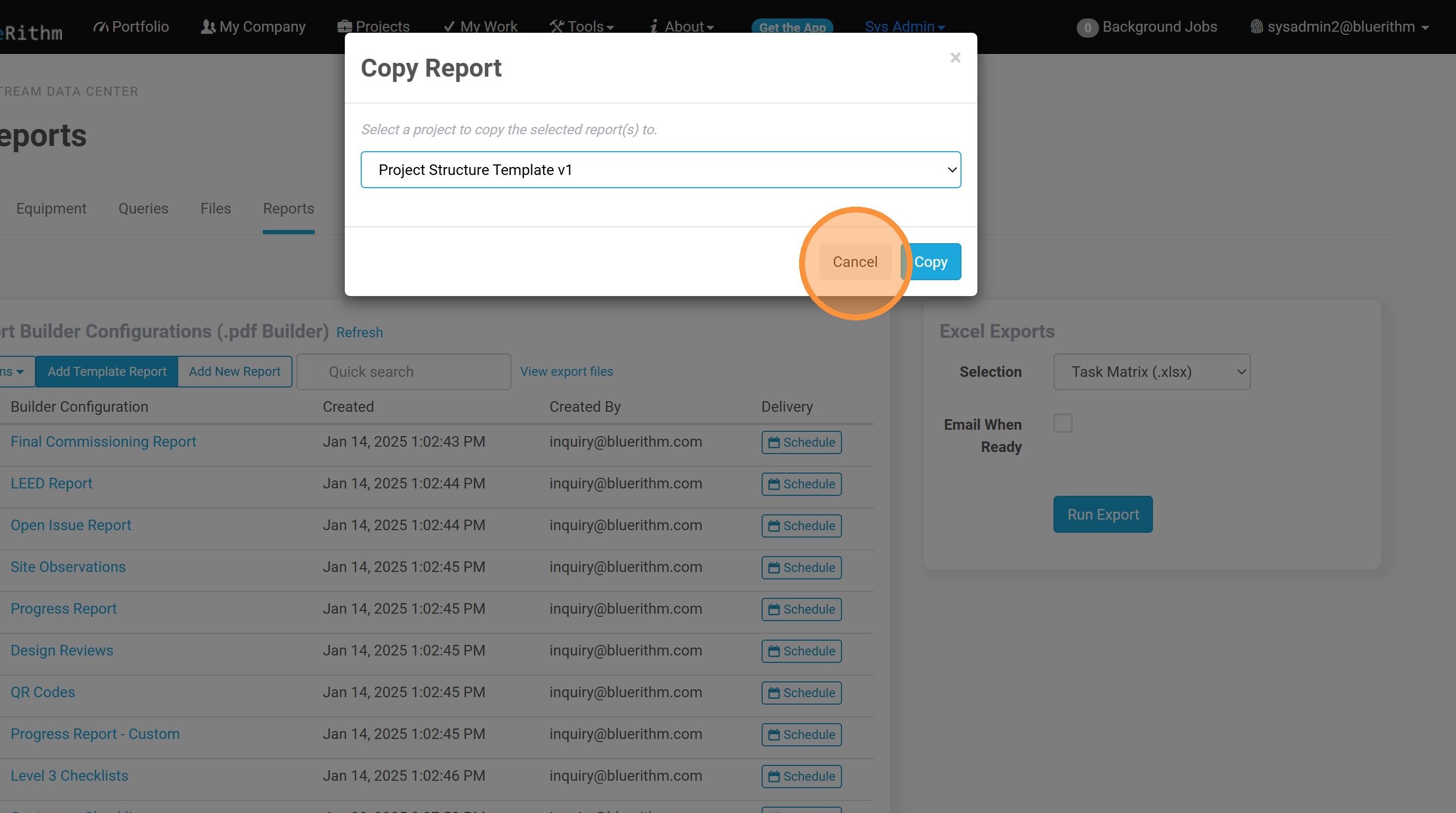
Task: Close the Copy Report dialog
Action: (955, 58)
